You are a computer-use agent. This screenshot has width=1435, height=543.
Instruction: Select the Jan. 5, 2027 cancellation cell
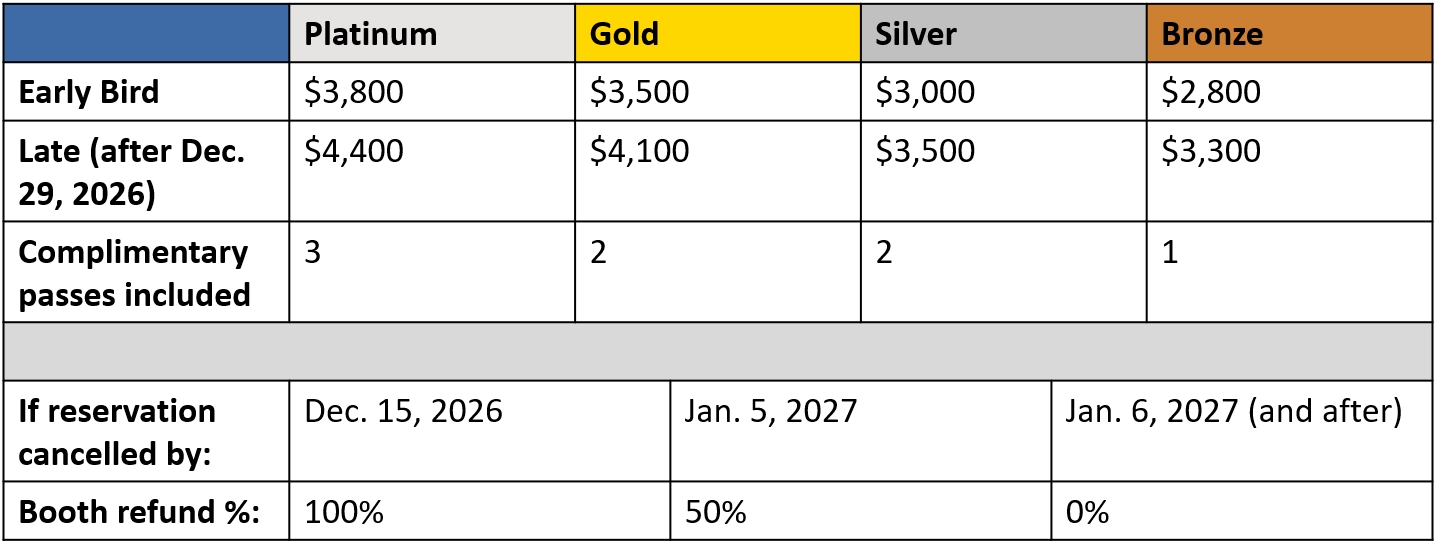(x=861, y=431)
